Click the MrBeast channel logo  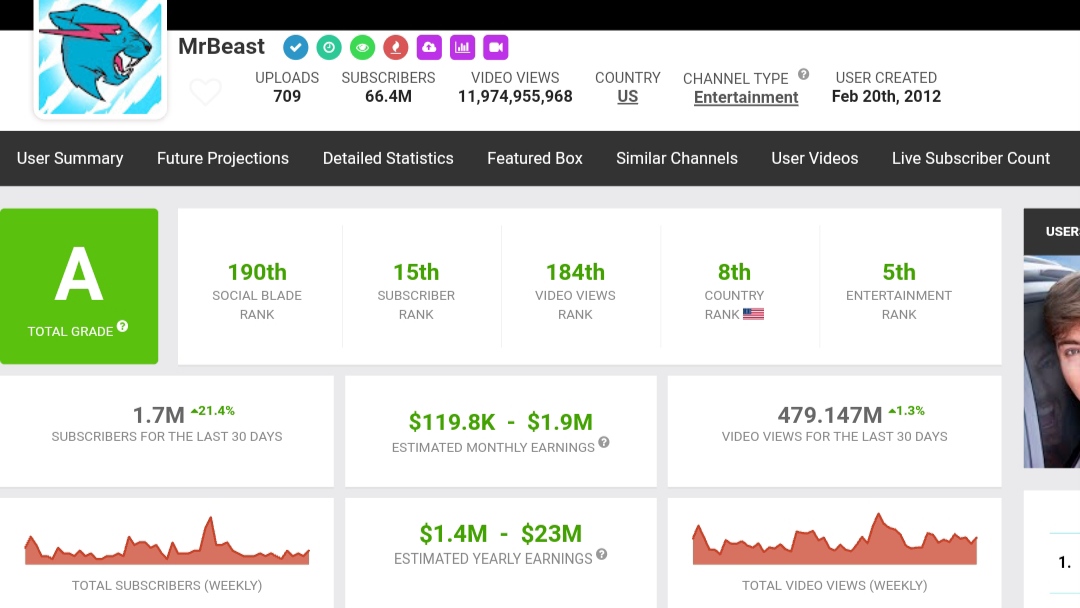101,57
